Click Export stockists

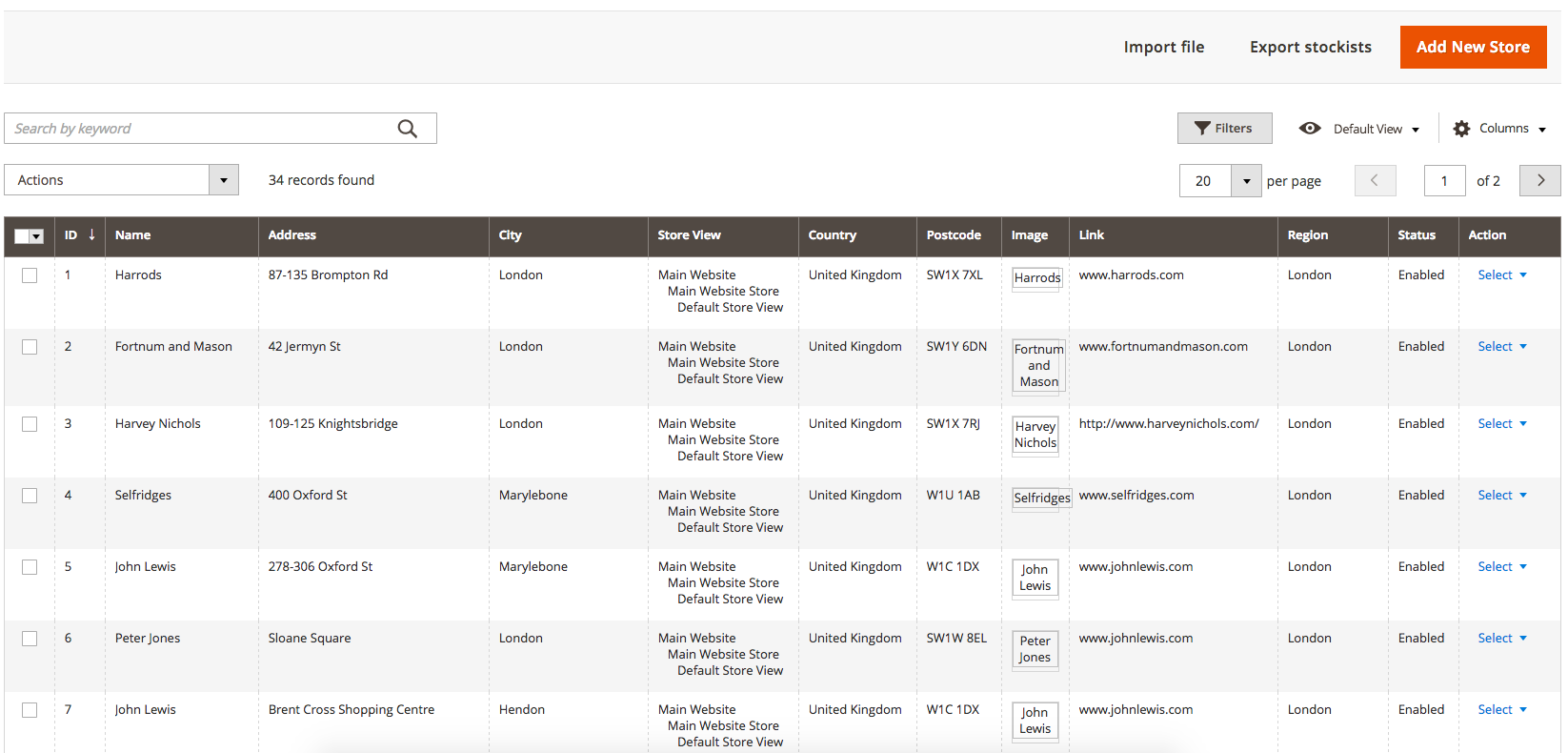coord(1311,47)
